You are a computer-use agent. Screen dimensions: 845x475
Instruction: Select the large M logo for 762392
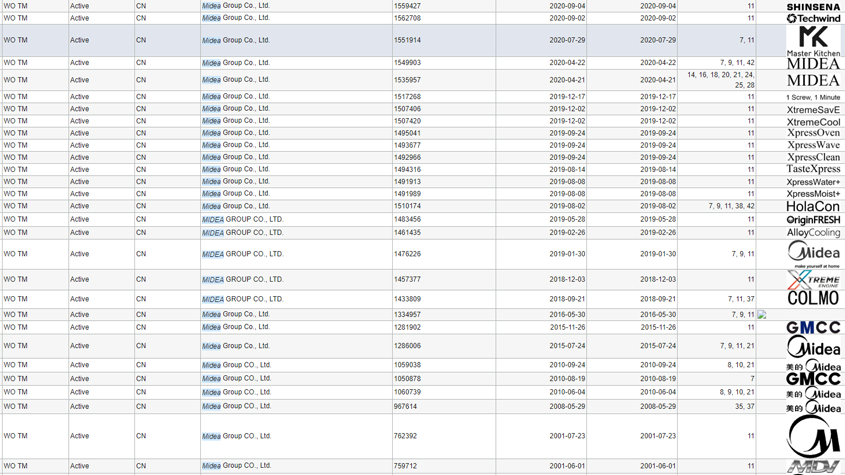pos(813,437)
